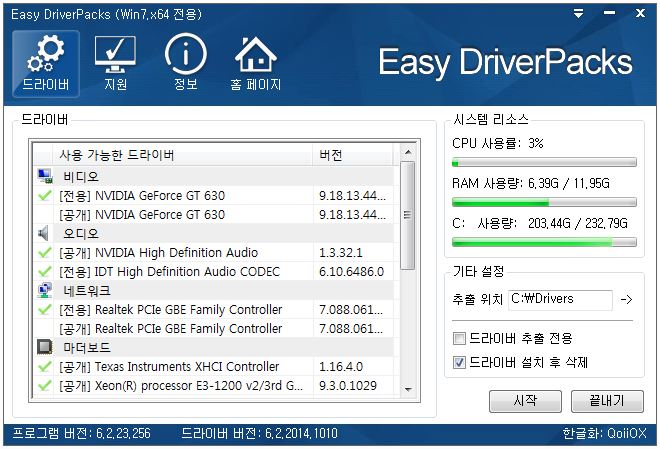The height and width of the screenshot is (449, 660).
Task: Click 한글화: QoiiOX status text
Action: click(604, 433)
